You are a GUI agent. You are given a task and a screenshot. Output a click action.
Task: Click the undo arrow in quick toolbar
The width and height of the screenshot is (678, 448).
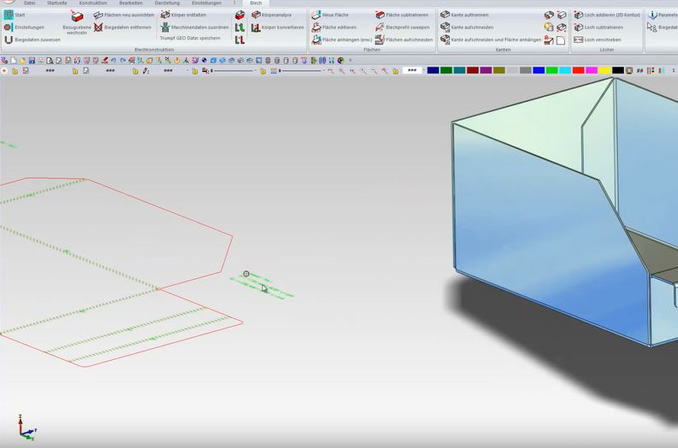pyautogui.click(x=114, y=61)
